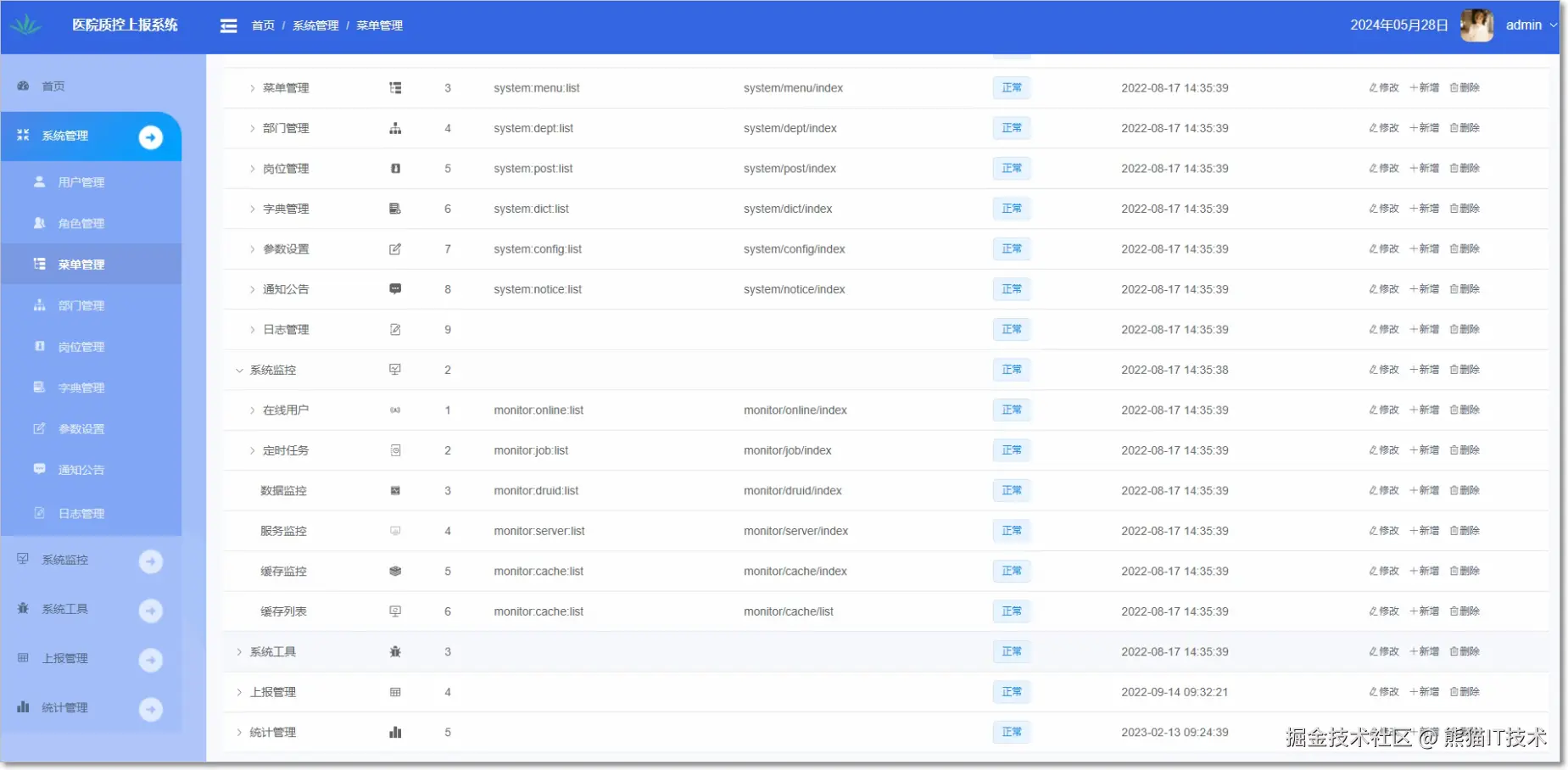Click 正常 status tag in 通知公告 row

(1012, 289)
